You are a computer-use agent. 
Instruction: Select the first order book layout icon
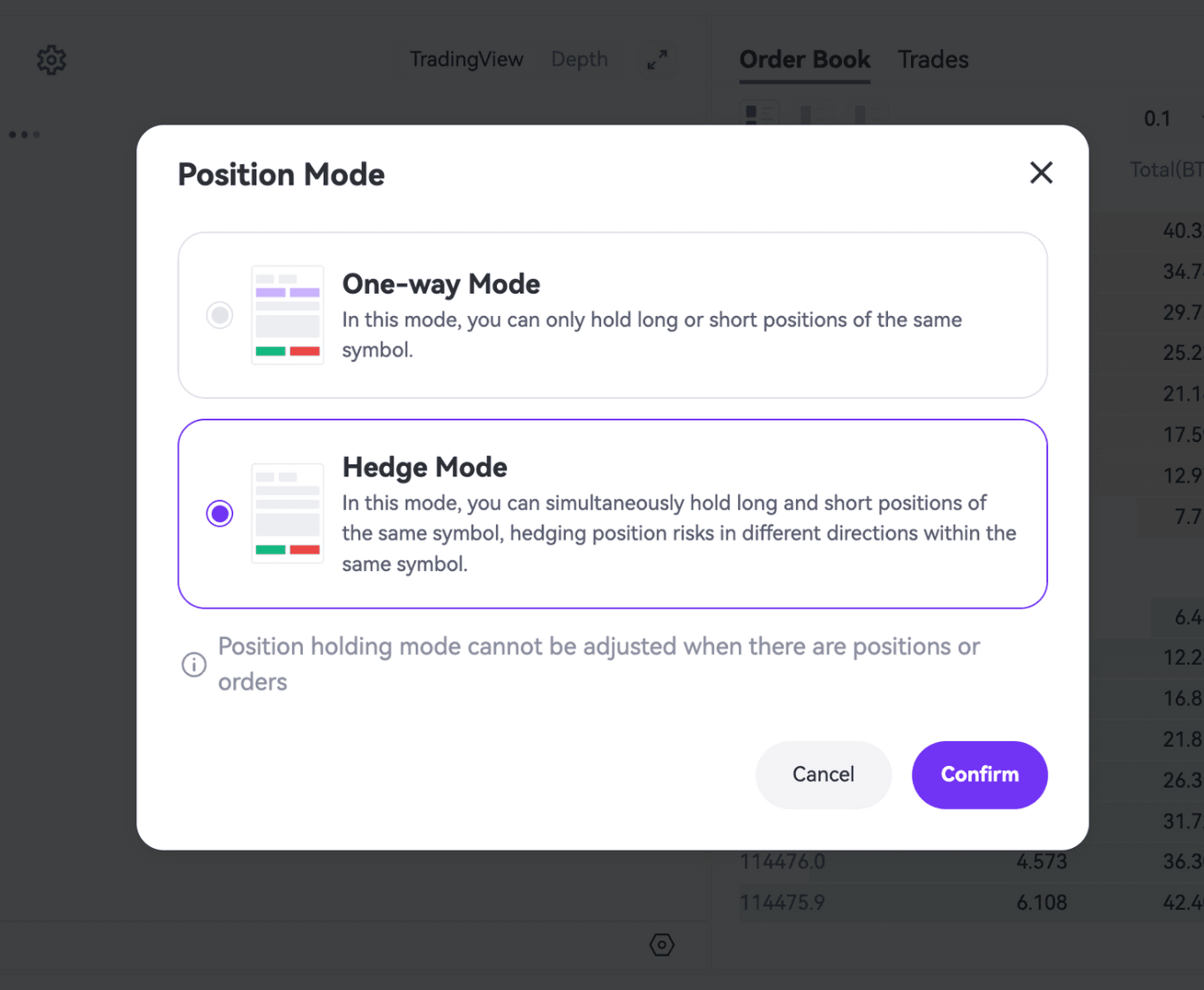tap(759, 115)
